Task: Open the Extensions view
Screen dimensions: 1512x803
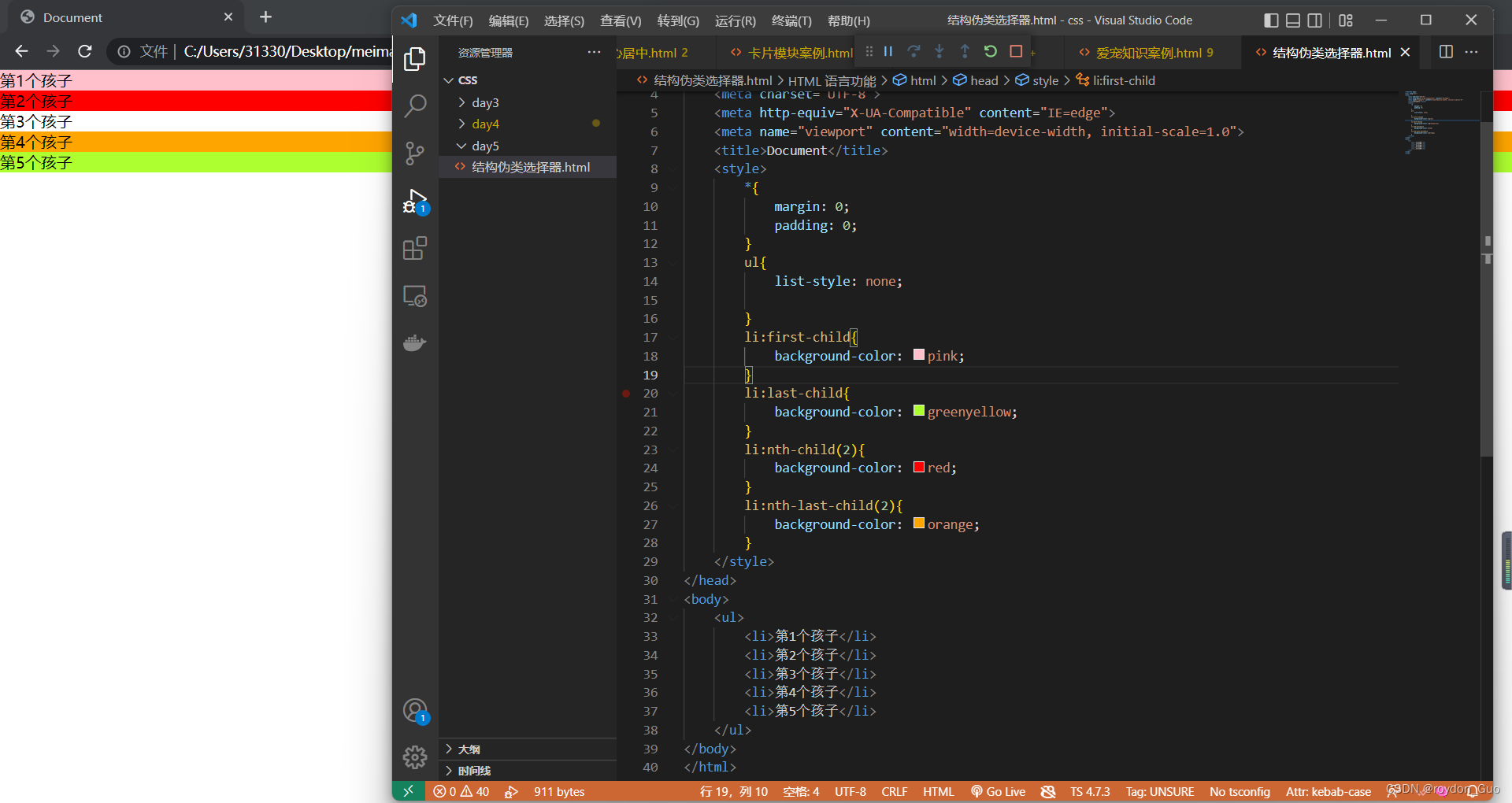Action: pos(415,249)
